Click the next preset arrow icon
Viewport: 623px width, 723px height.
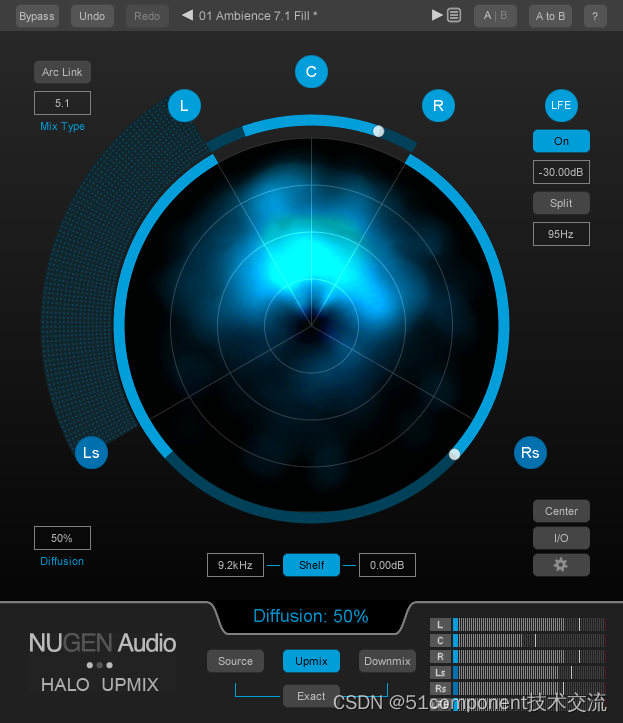click(x=437, y=16)
